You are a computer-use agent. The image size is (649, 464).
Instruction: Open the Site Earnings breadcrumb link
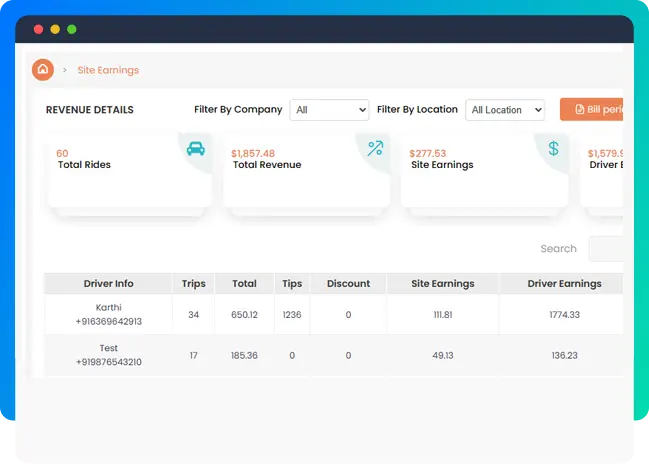pos(108,70)
